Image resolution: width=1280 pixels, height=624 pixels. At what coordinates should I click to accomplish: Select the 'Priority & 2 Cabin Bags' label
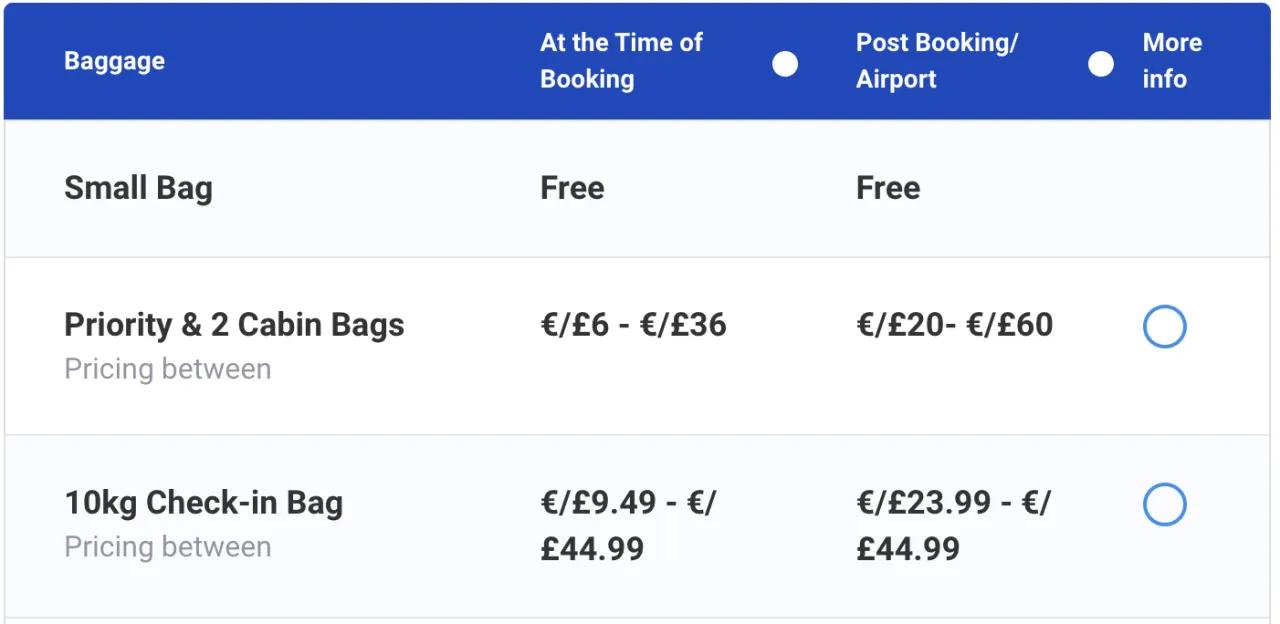(x=234, y=324)
